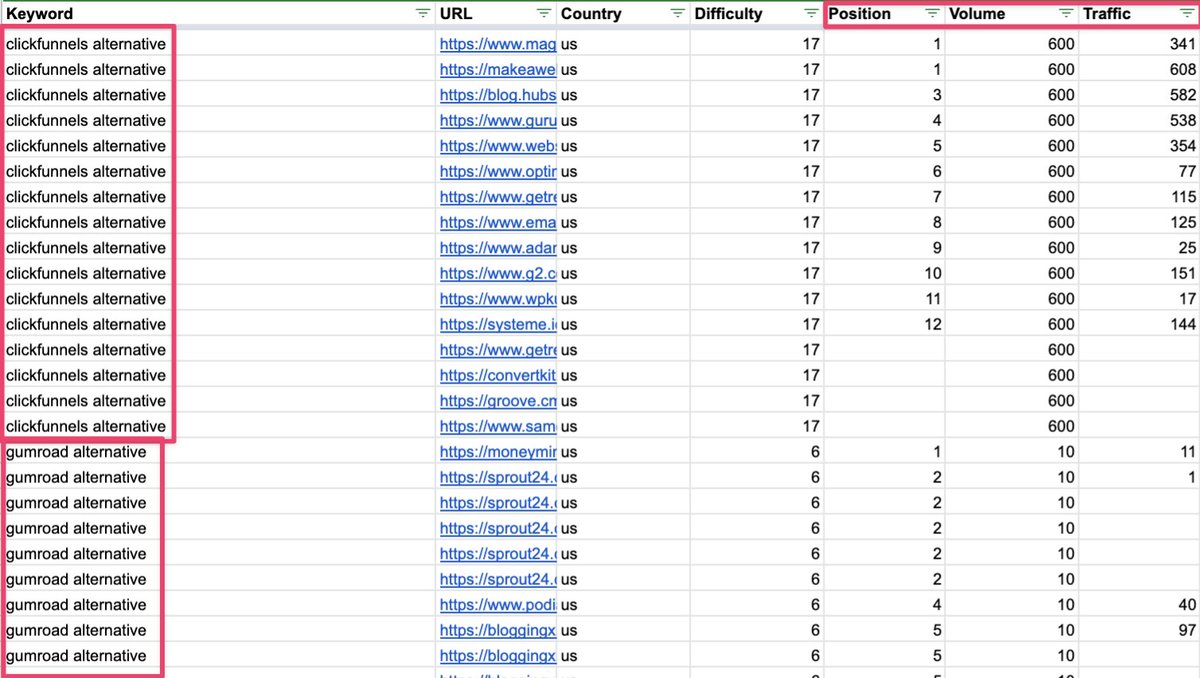
Task: Select traffic value 40 in podi row
Action: click(x=1187, y=605)
